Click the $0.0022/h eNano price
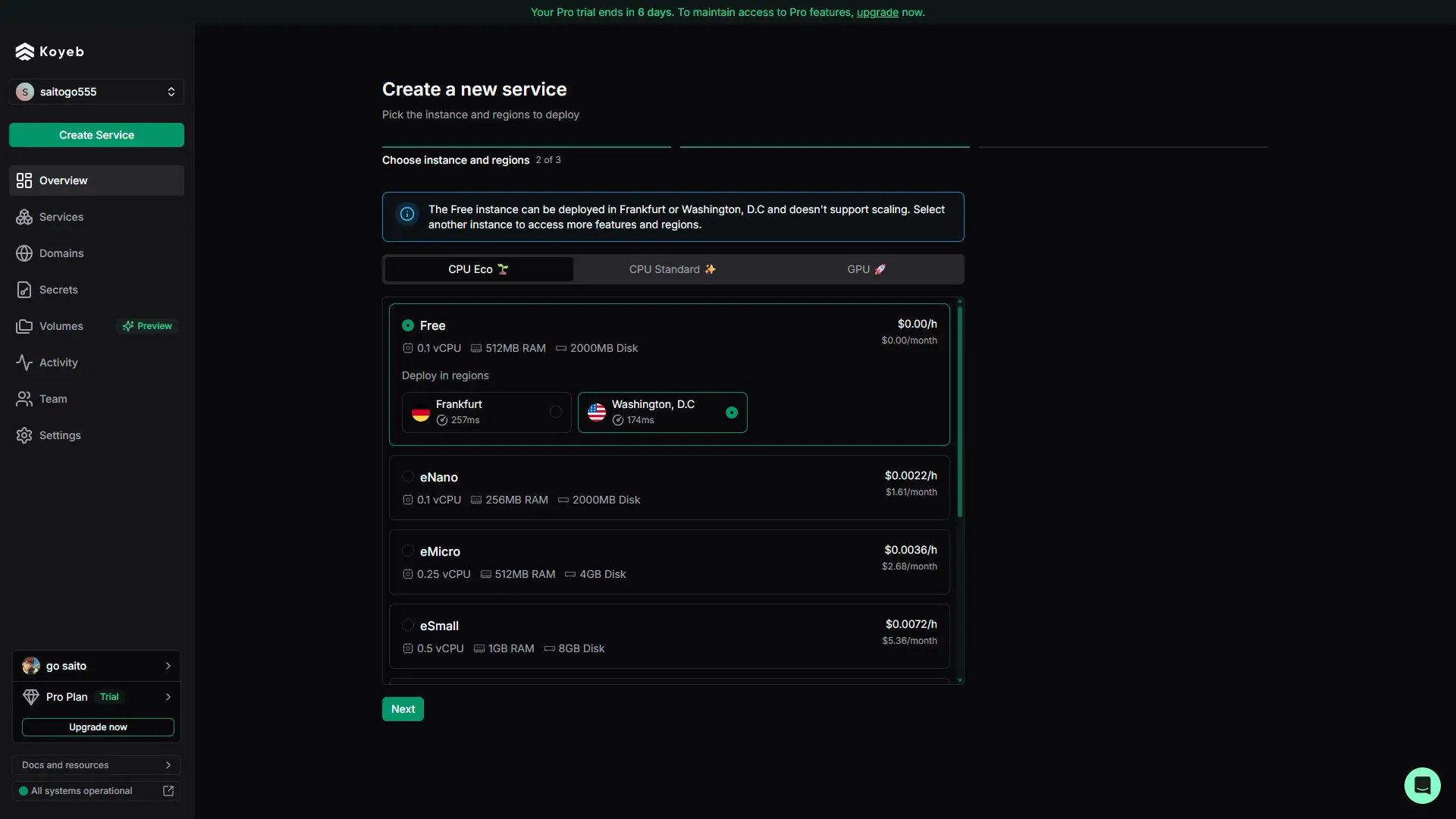1456x819 pixels. [x=911, y=475]
